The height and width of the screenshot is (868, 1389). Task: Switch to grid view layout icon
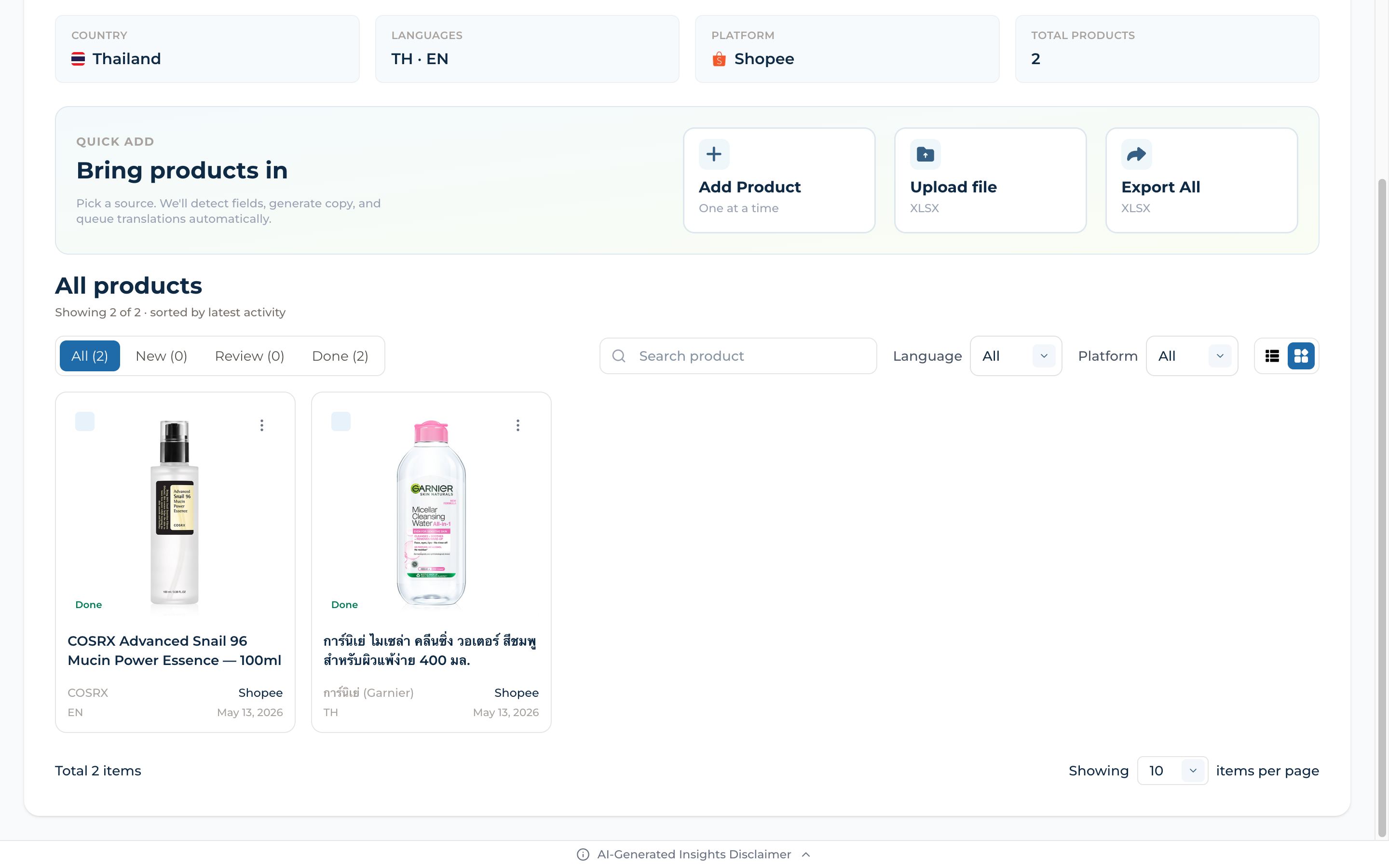click(1301, 356)
